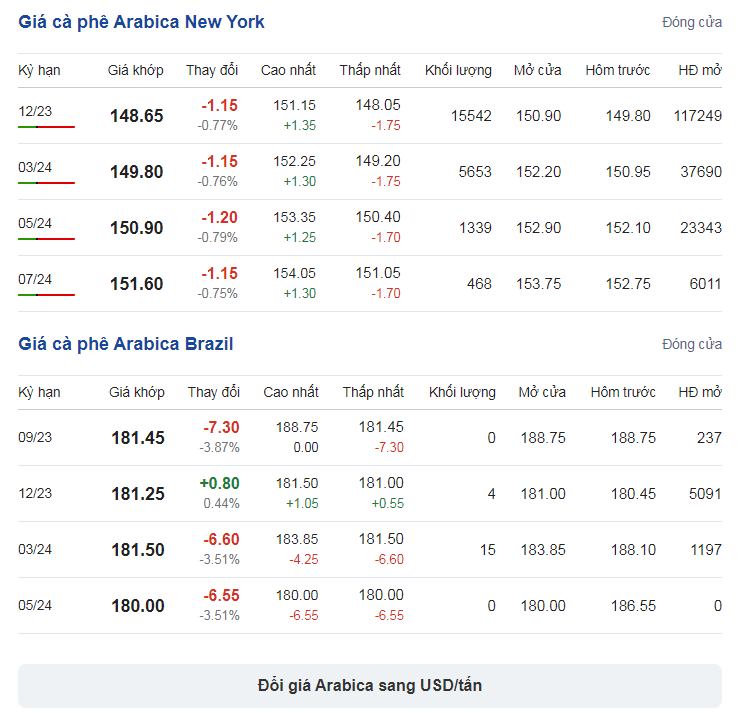Click the 'HĐ mở' header in New York table
The width and height of the screenshot is (748, 713).
pos(699,70)
